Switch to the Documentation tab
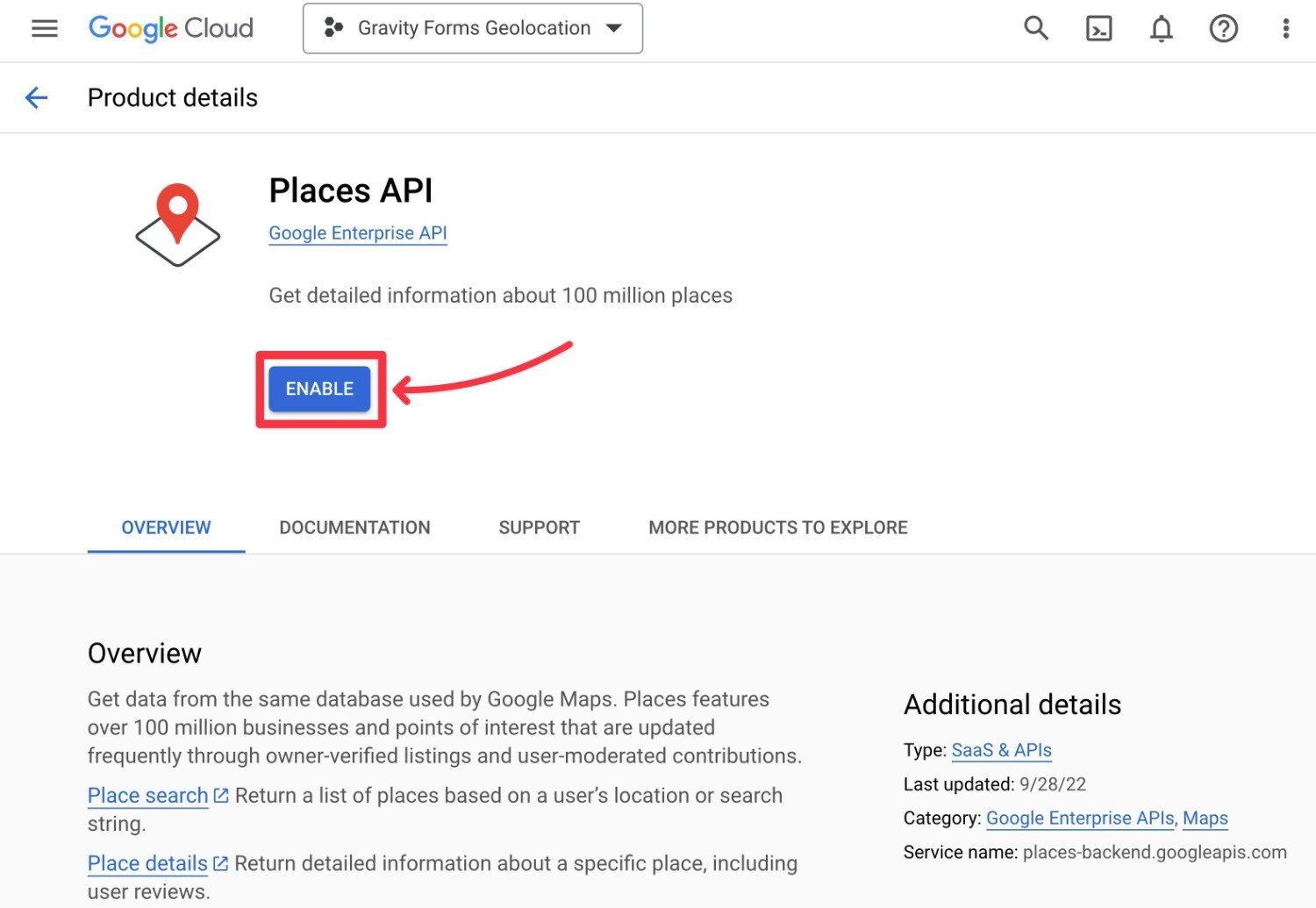This screenshot has height=908, width=1316. [354, 527]
